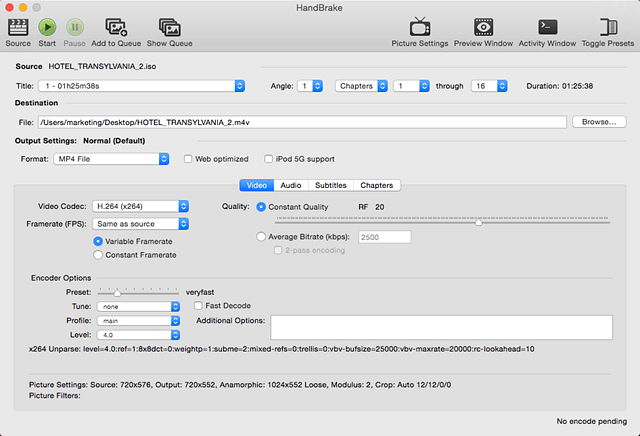The image size is (640, 436).
Task: Open Picture Settings TV icon
Action: point(420,27)
